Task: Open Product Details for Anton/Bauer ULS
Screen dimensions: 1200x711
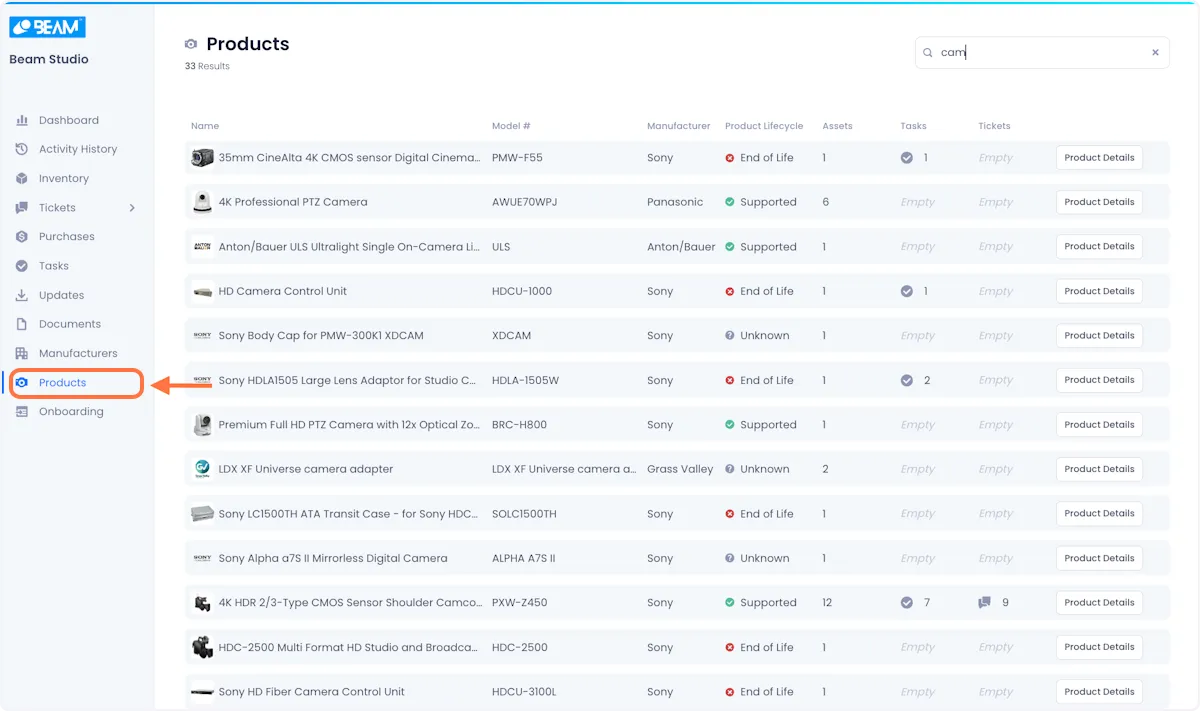Action: coord(1099,246)
